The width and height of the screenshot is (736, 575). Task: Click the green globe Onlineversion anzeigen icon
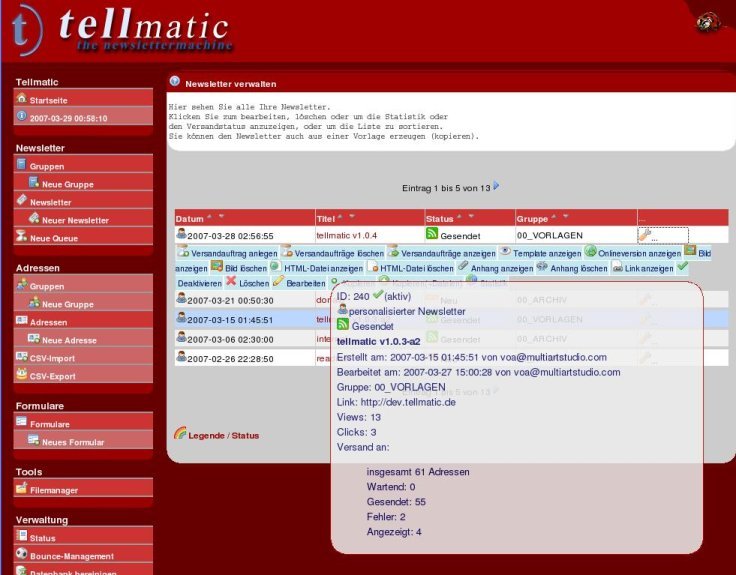(x=590, y=251)
